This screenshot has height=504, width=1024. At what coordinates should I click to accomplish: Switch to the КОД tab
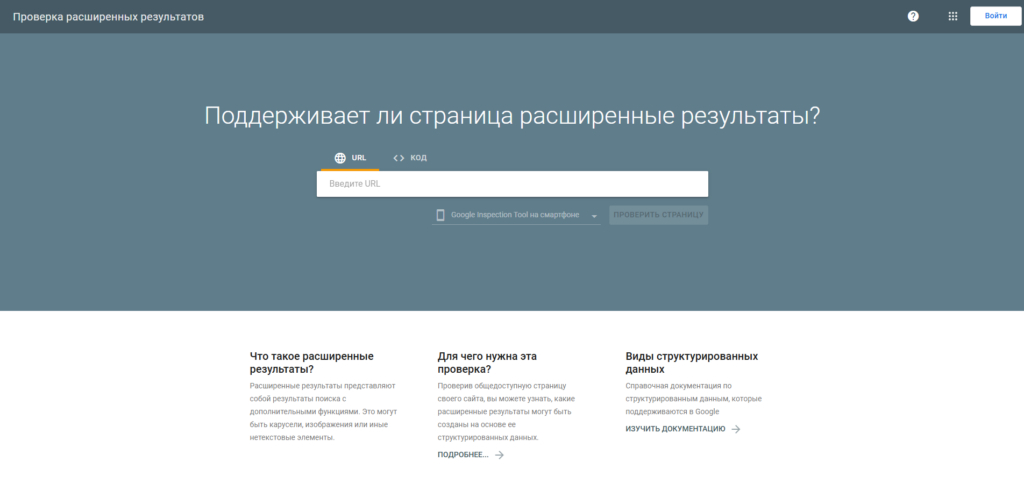[409, 158]
